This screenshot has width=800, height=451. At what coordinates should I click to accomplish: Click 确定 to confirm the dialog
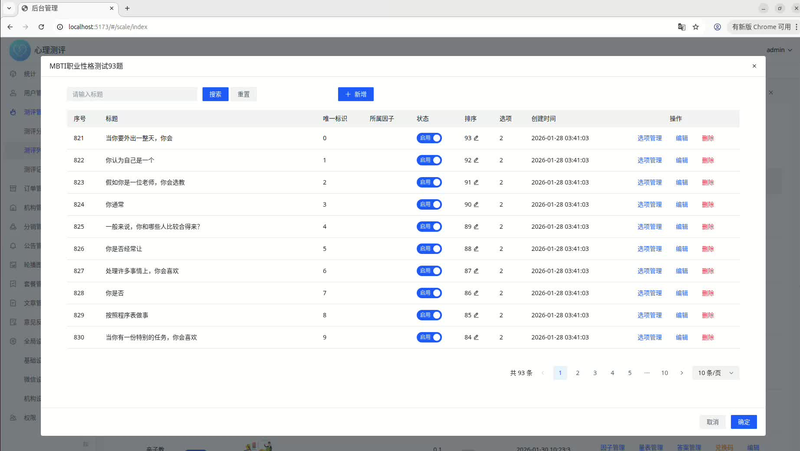pos(743,422)
